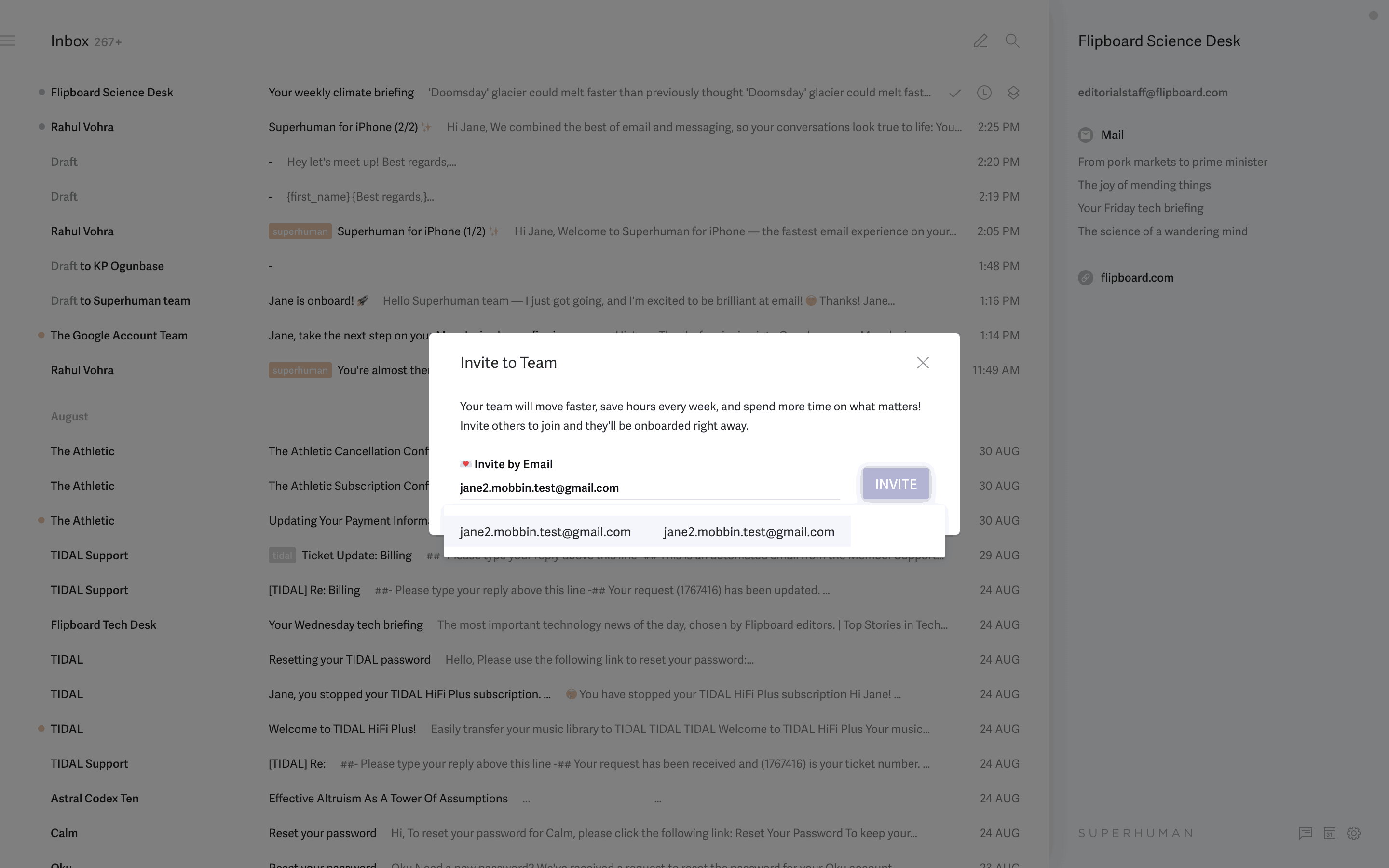Click the layers icon on Flipboard row

(x=1013, y=93)
